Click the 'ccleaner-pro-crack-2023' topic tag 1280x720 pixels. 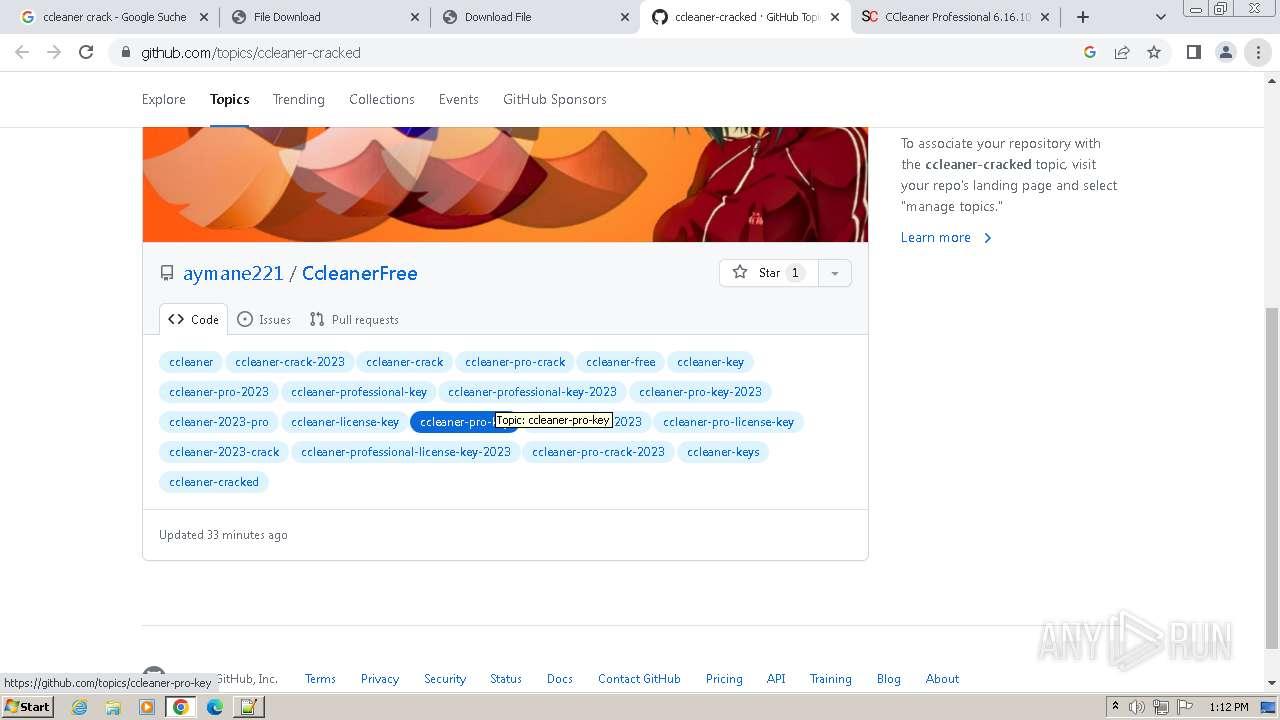pyautogui.click(x=598, y=452)
